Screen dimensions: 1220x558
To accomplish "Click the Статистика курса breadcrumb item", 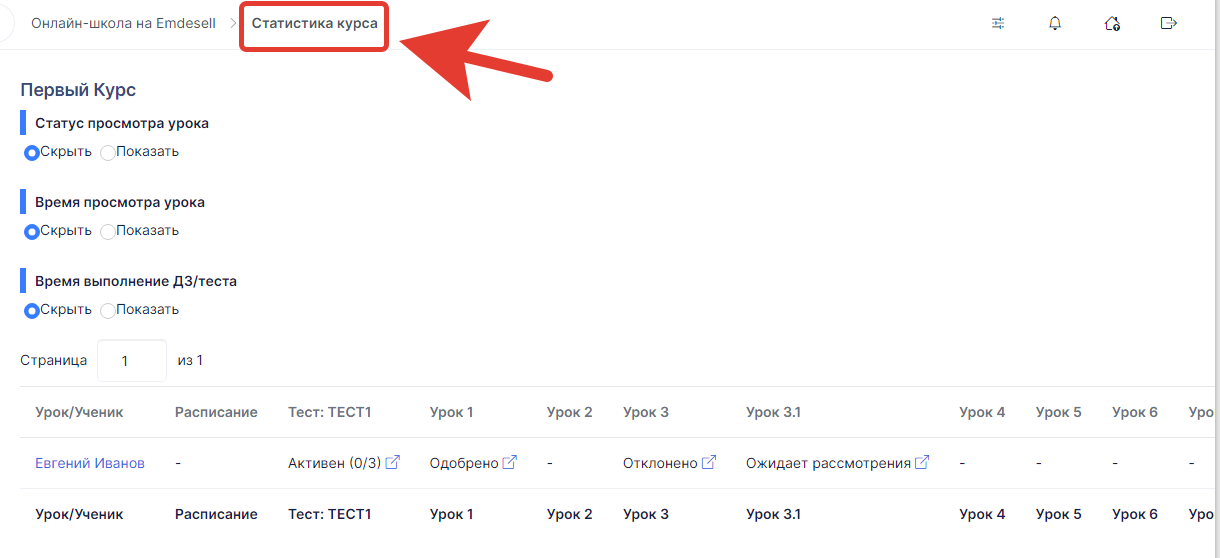I will click(314, 22).
